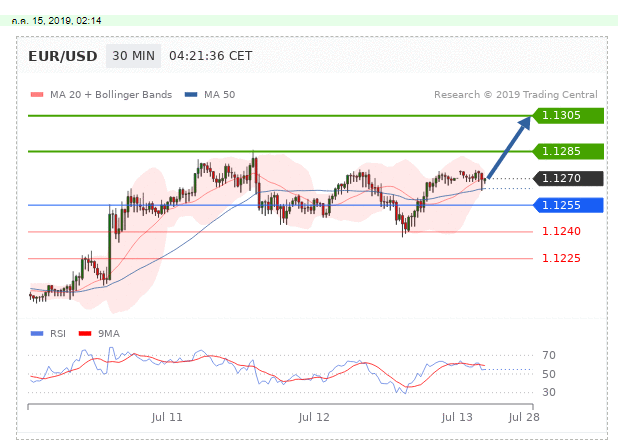
Task: Click the MA 20 + Bollinger Bands legend swatch
Action: [x=37, y=95]
